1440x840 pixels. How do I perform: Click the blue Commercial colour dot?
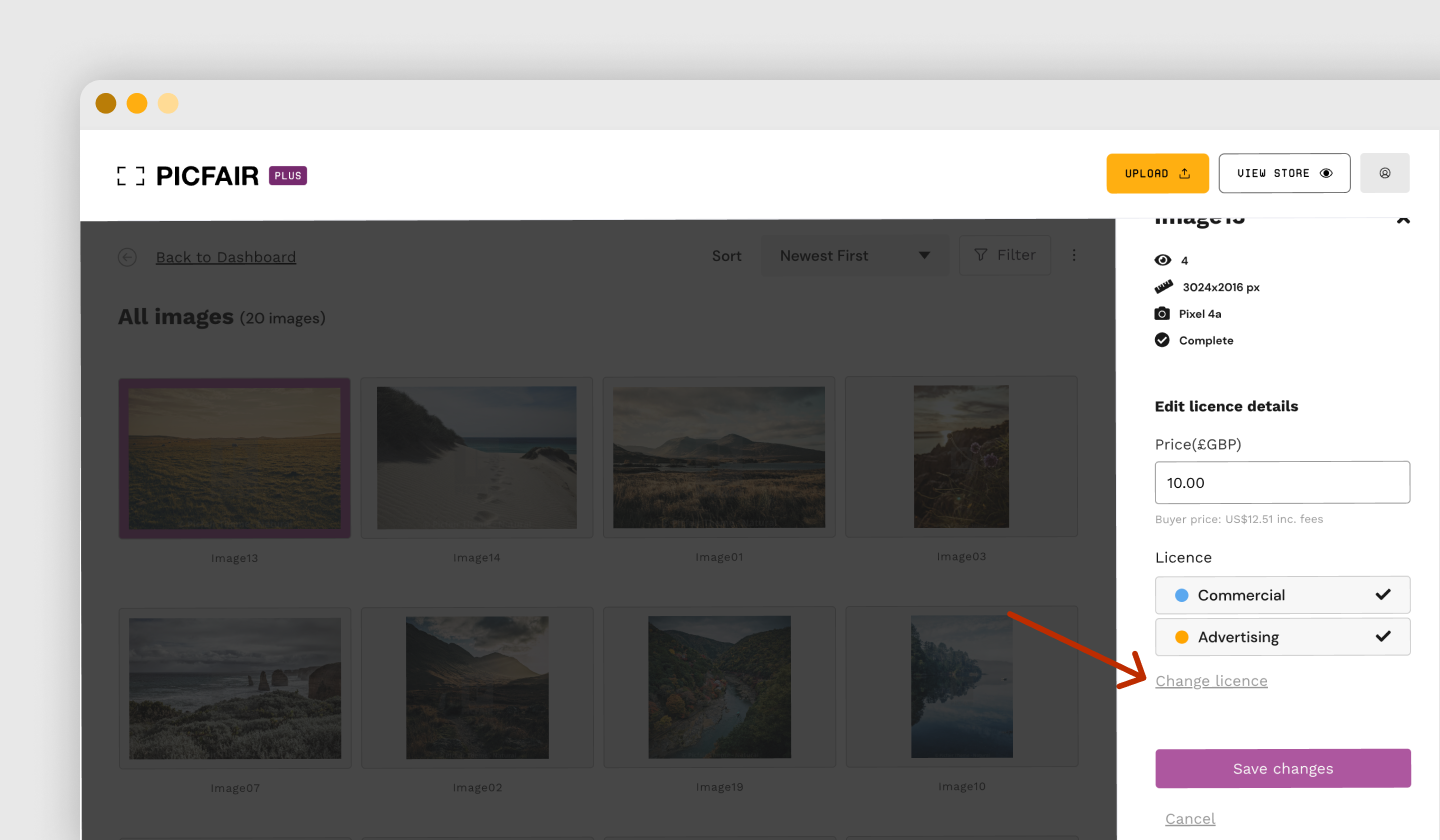(x=1181, y=595)
